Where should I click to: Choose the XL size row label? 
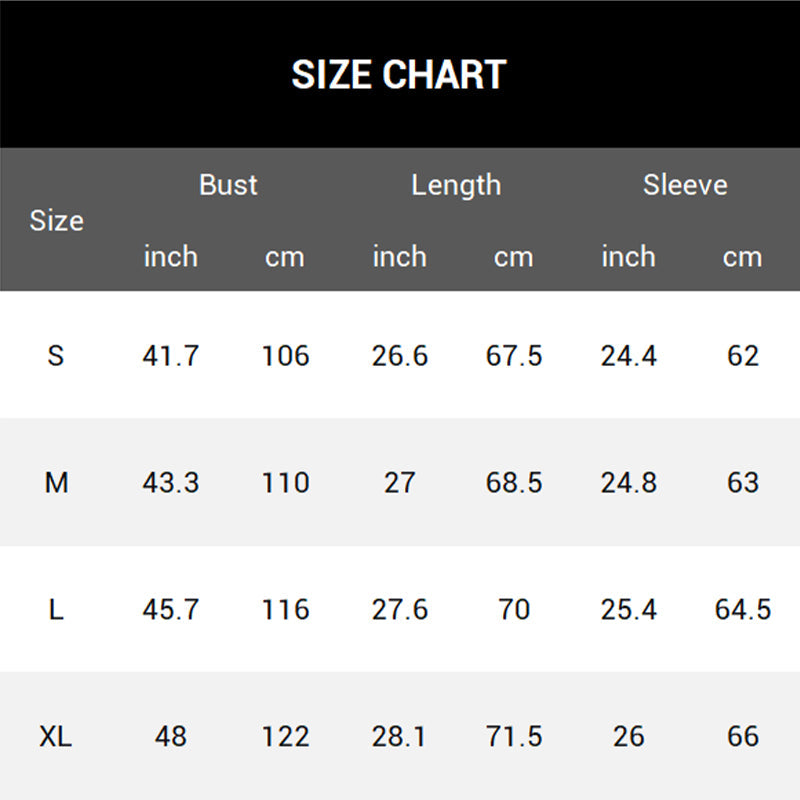click(x=56, y=737)
